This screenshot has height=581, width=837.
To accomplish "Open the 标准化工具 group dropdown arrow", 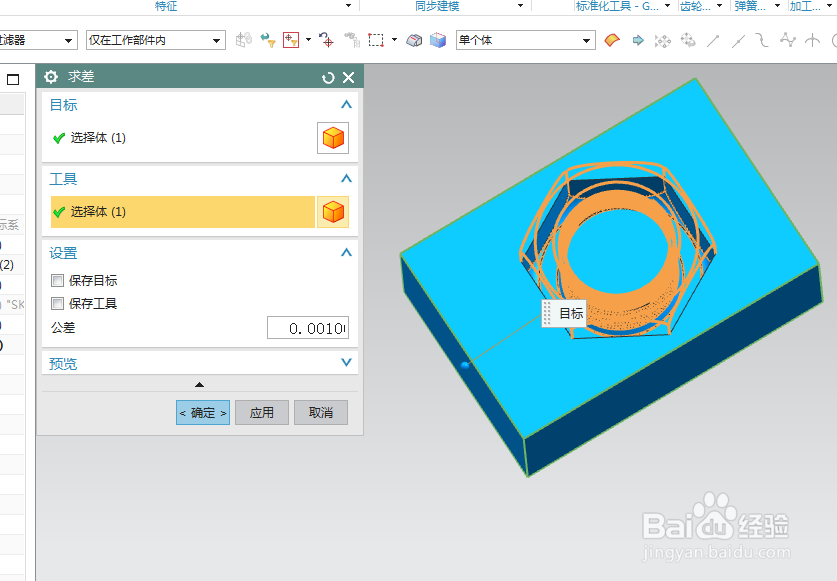I will tap(667, 6).
